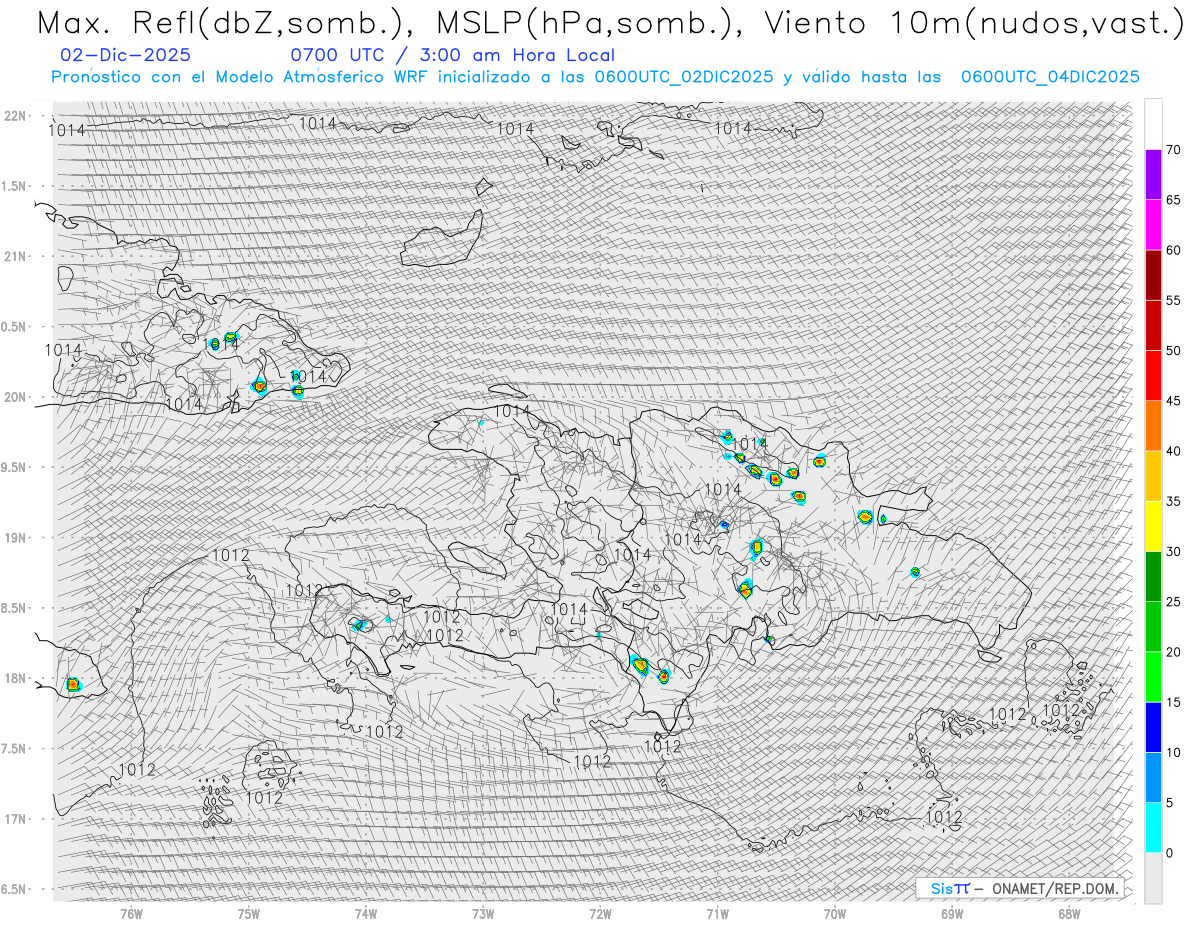Click the '20N' latitude axis label

14,397
